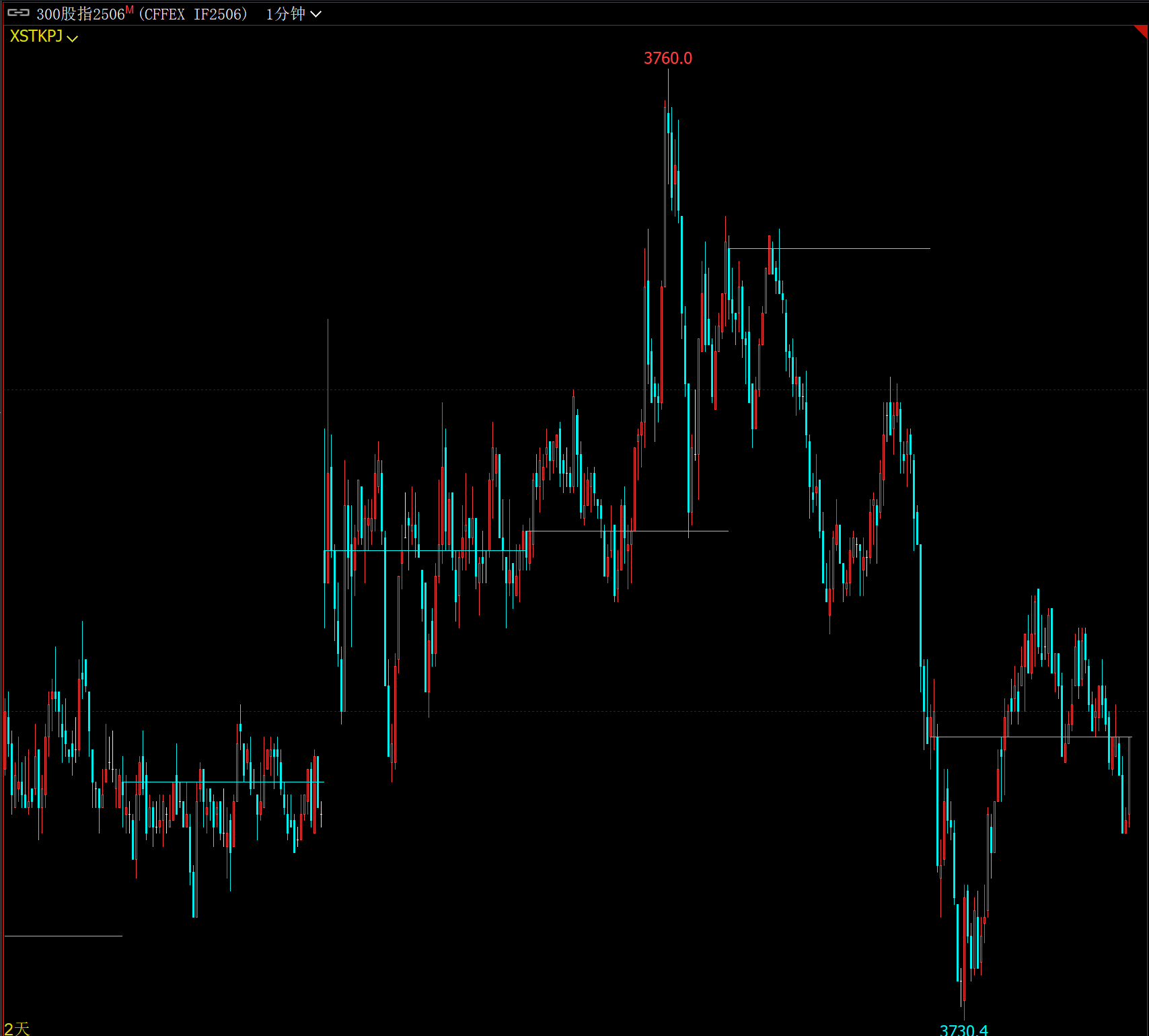Open the 1分钟 timeframe dropdown

pos(293,14)
